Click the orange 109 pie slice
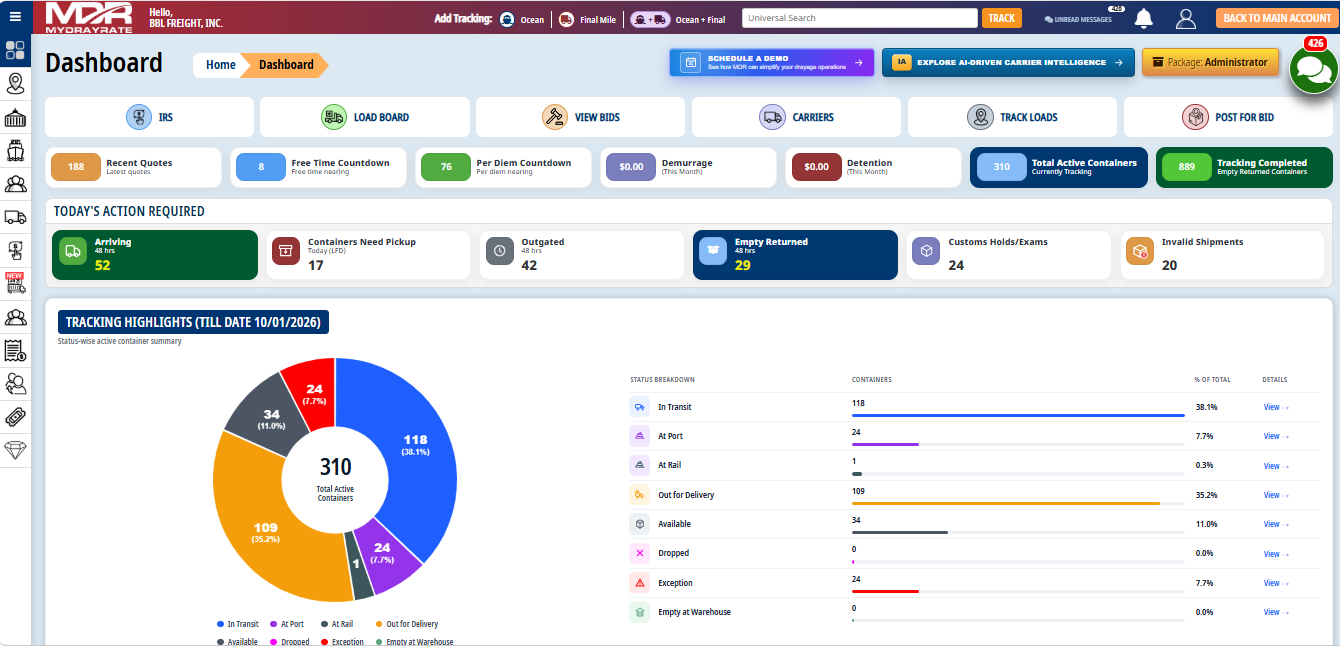The width and height of the screenshot is (1340, 646). coord(265,532)
